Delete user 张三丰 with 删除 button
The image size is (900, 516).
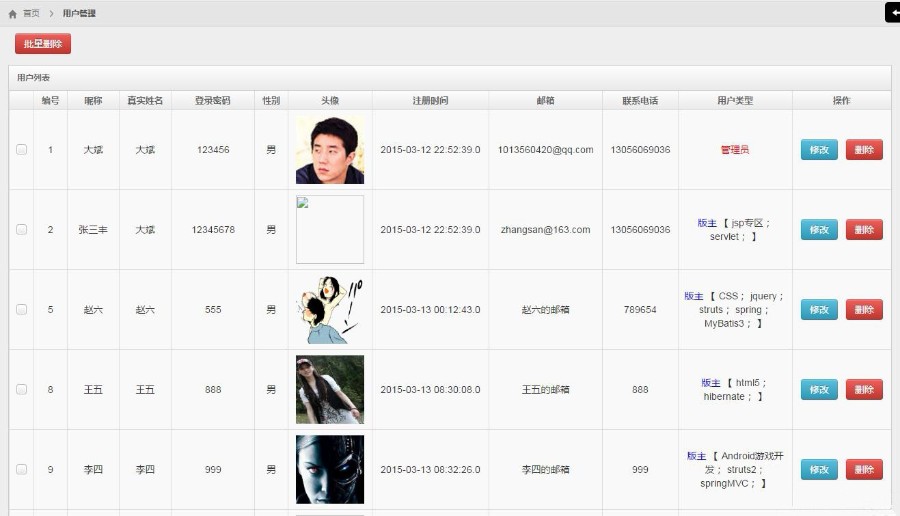point(864,230)
